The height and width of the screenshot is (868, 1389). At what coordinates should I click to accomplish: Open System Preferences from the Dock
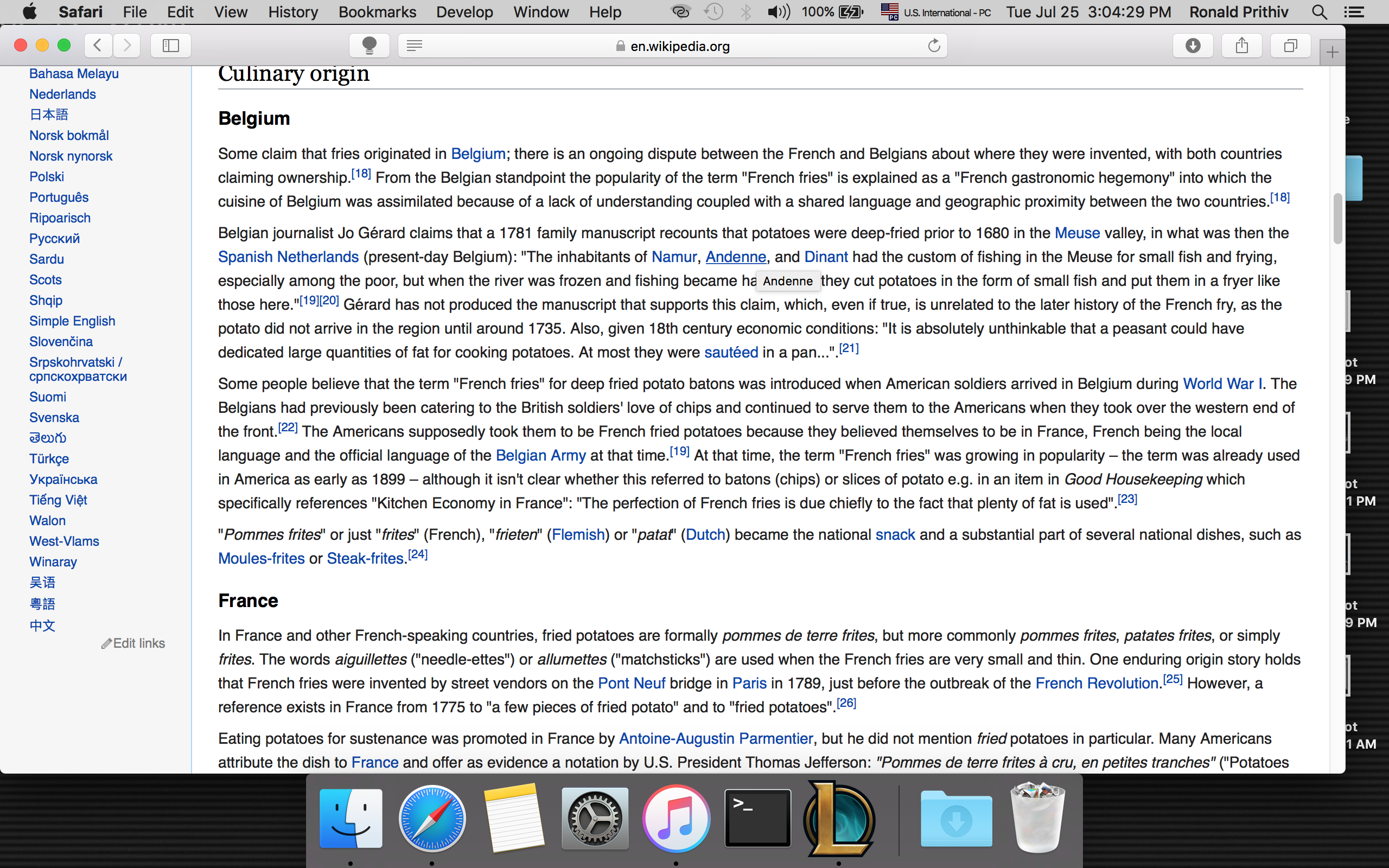tap(595, 818)
